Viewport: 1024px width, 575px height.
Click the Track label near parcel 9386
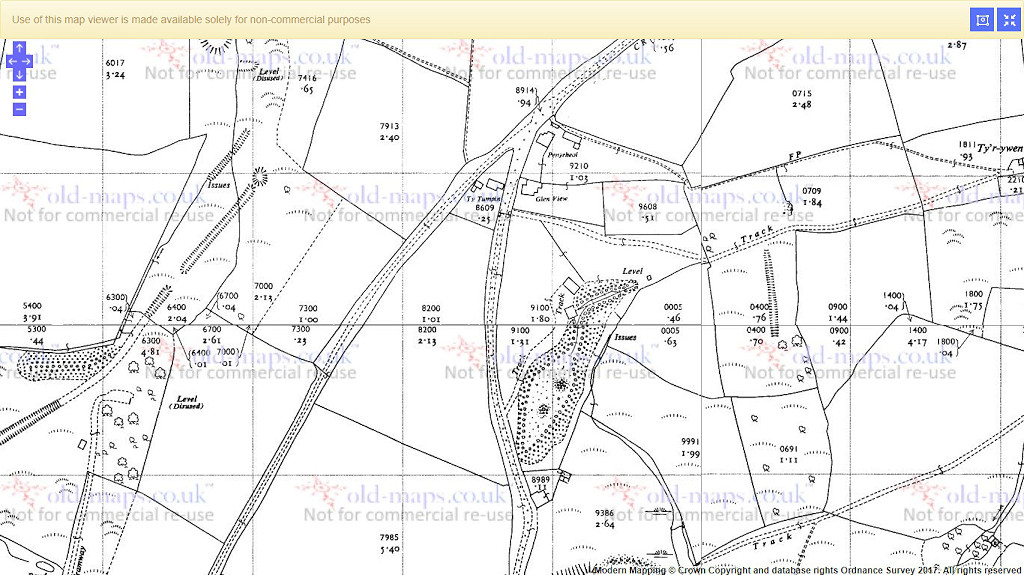pos(773,541)
